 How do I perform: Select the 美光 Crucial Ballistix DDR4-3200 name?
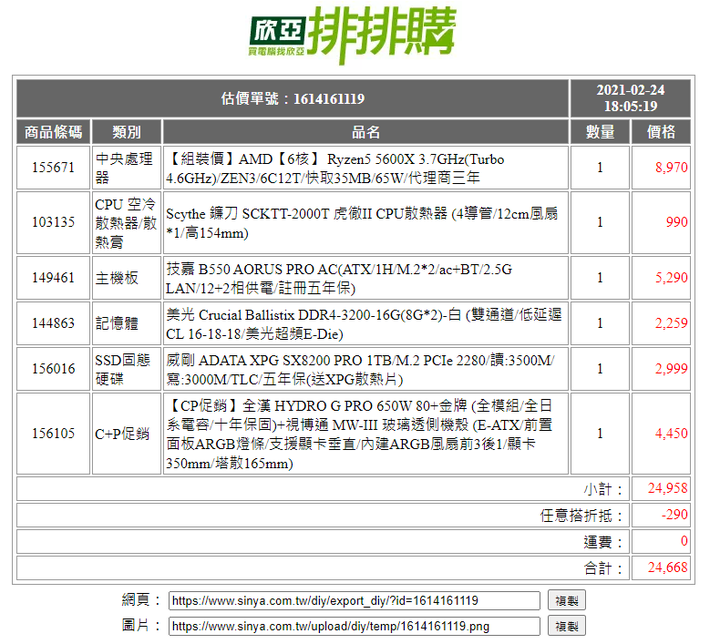[x=366, y=323]
